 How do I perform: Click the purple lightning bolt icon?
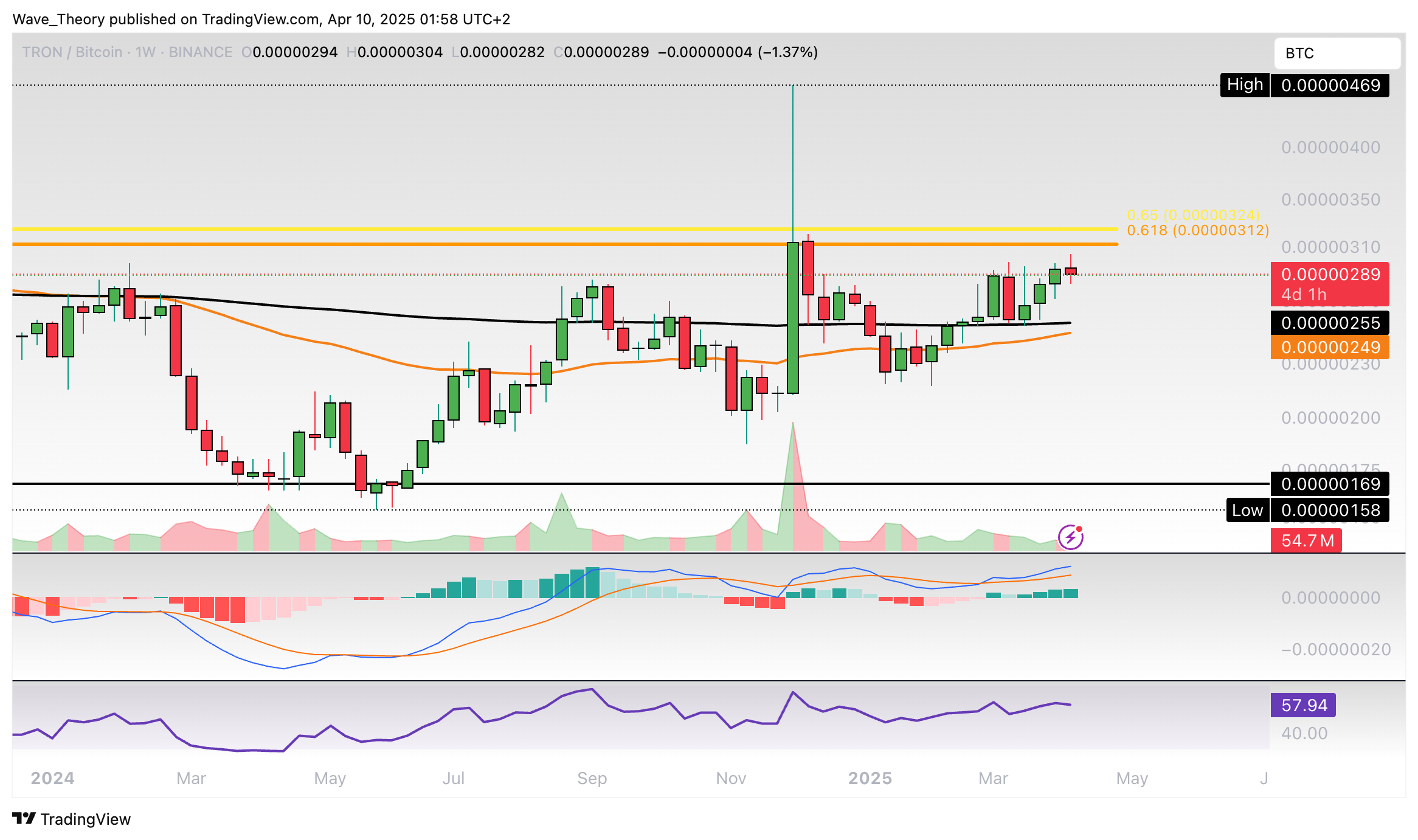point(1070,537)
